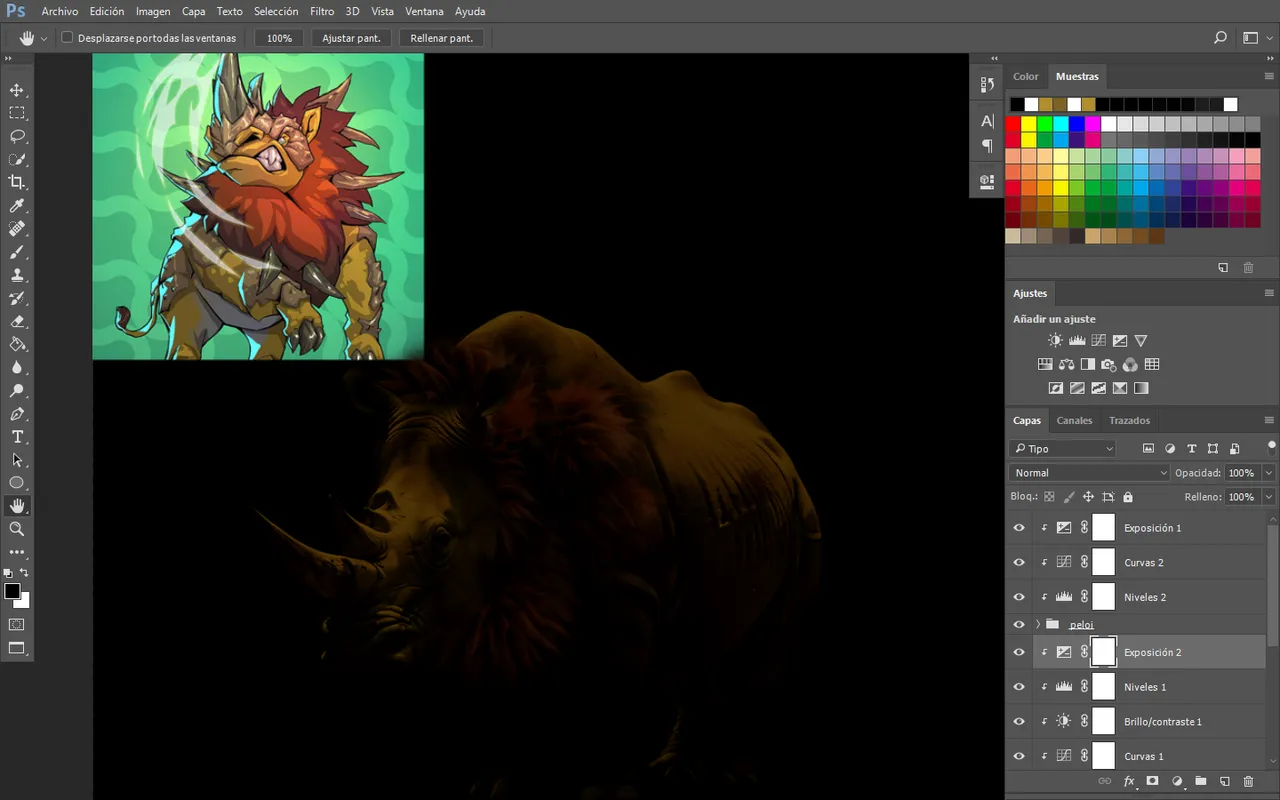Open the Tipo layer filter dropdown

(1062, 449)
